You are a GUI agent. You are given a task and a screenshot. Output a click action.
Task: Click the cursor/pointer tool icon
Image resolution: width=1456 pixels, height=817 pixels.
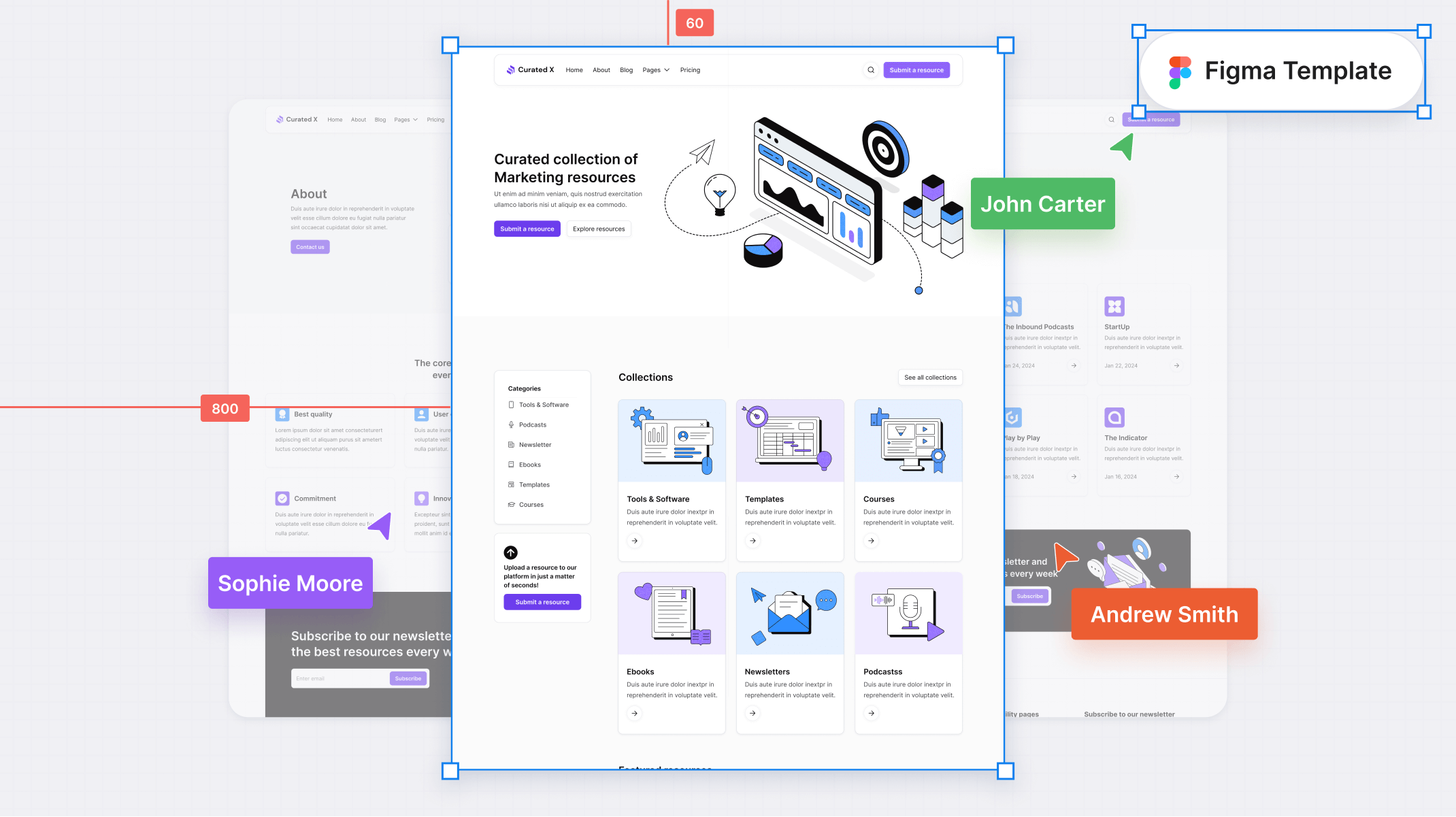coord(1122,146)
